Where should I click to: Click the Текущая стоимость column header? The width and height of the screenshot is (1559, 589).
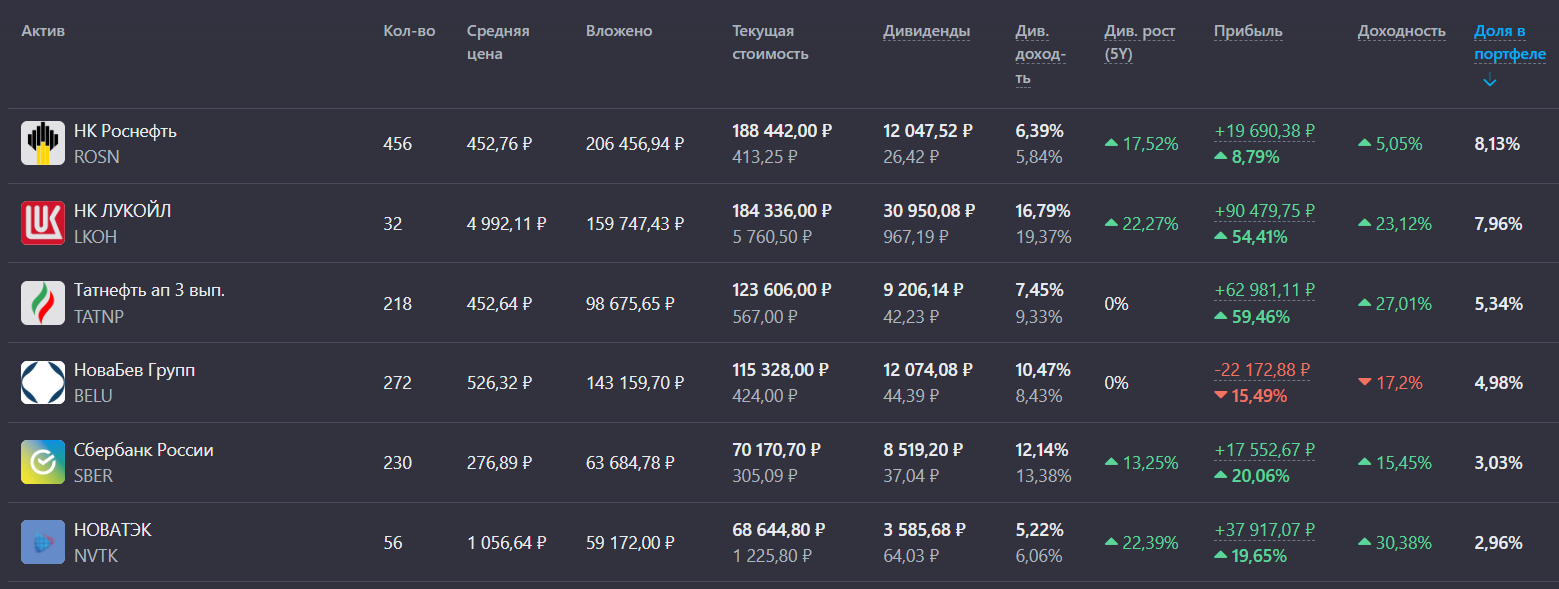point(770,43)
